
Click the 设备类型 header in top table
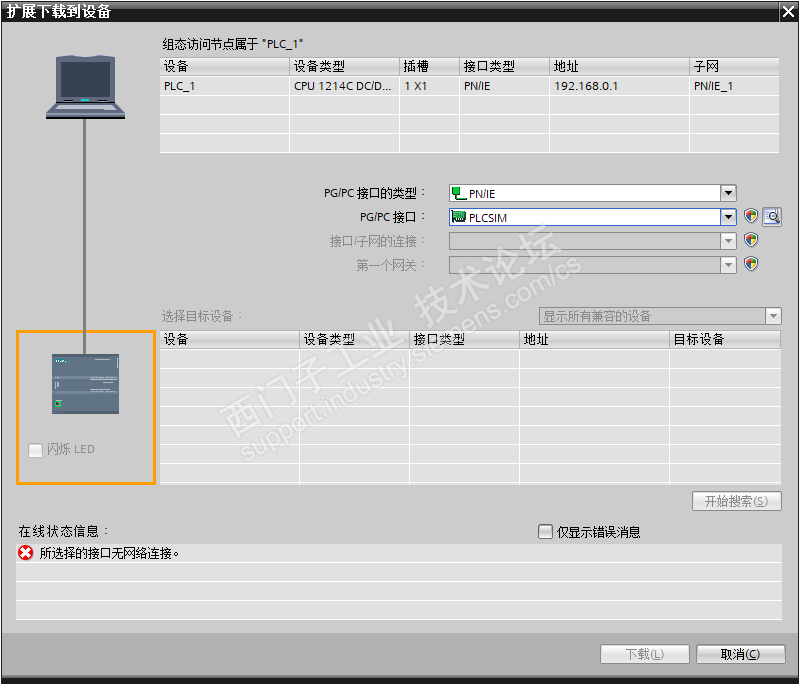click(x=344, y=66)
